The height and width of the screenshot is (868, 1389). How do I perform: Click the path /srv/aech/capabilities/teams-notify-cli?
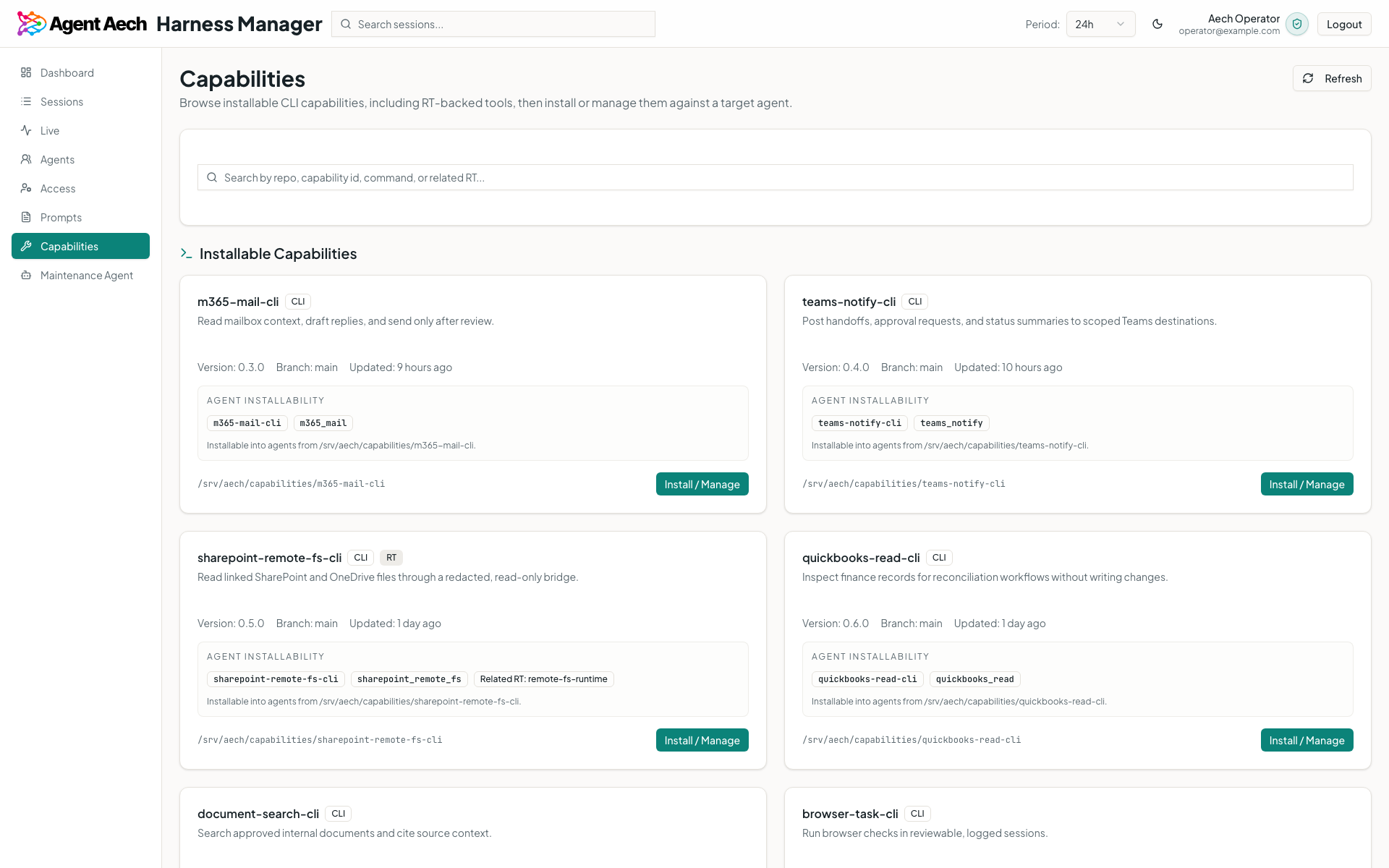tap(904, 484)
